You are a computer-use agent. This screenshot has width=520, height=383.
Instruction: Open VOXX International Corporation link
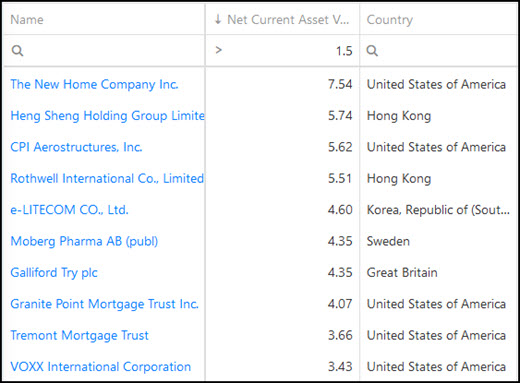pyautogui.click(x=101, y=366)
